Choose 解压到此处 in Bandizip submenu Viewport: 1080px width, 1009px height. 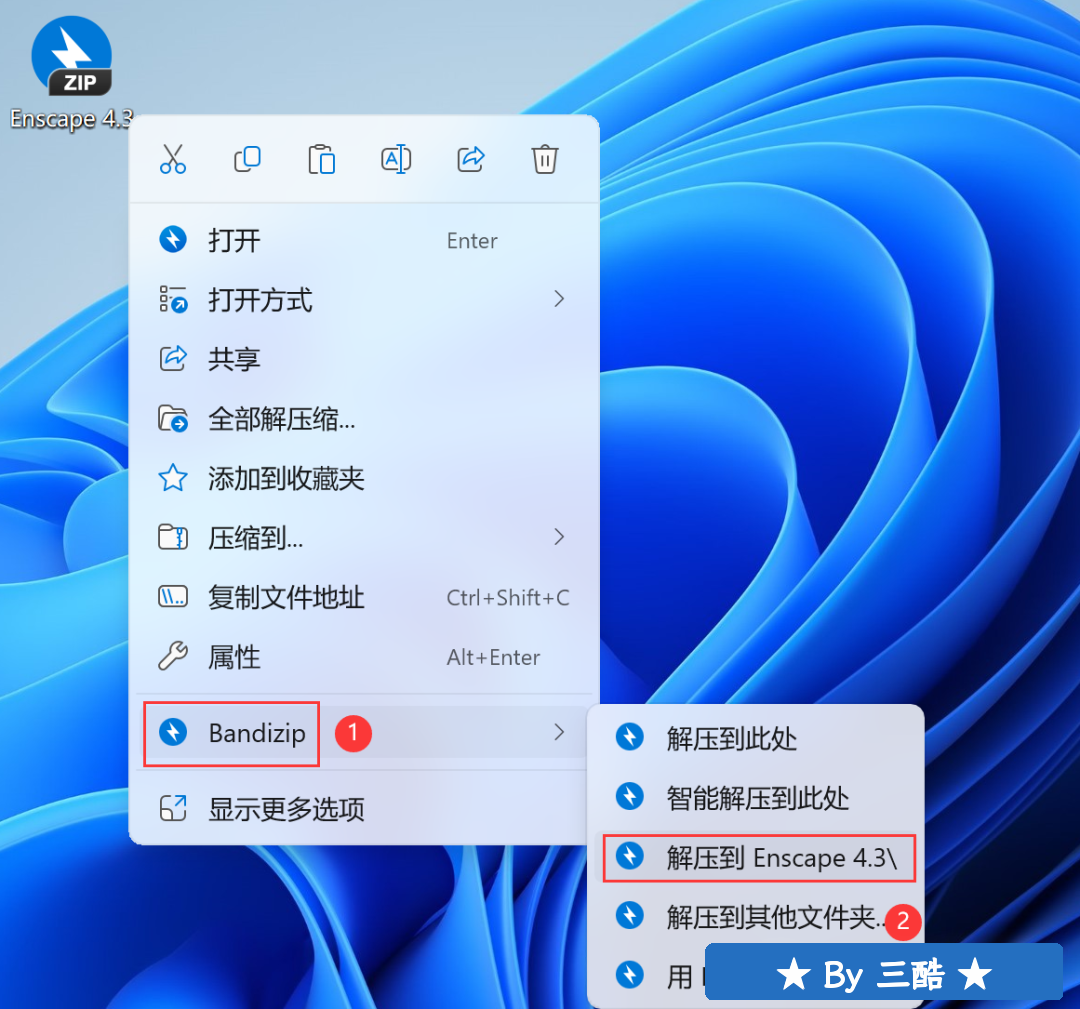[x=756, y=738]
